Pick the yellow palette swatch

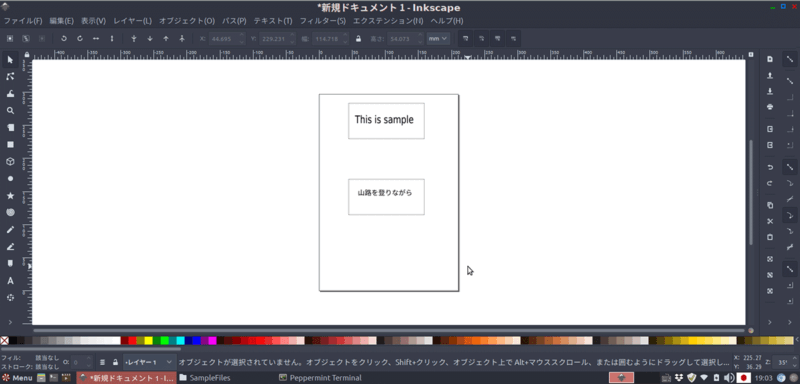pyautogui.click(x=148, y=340)
